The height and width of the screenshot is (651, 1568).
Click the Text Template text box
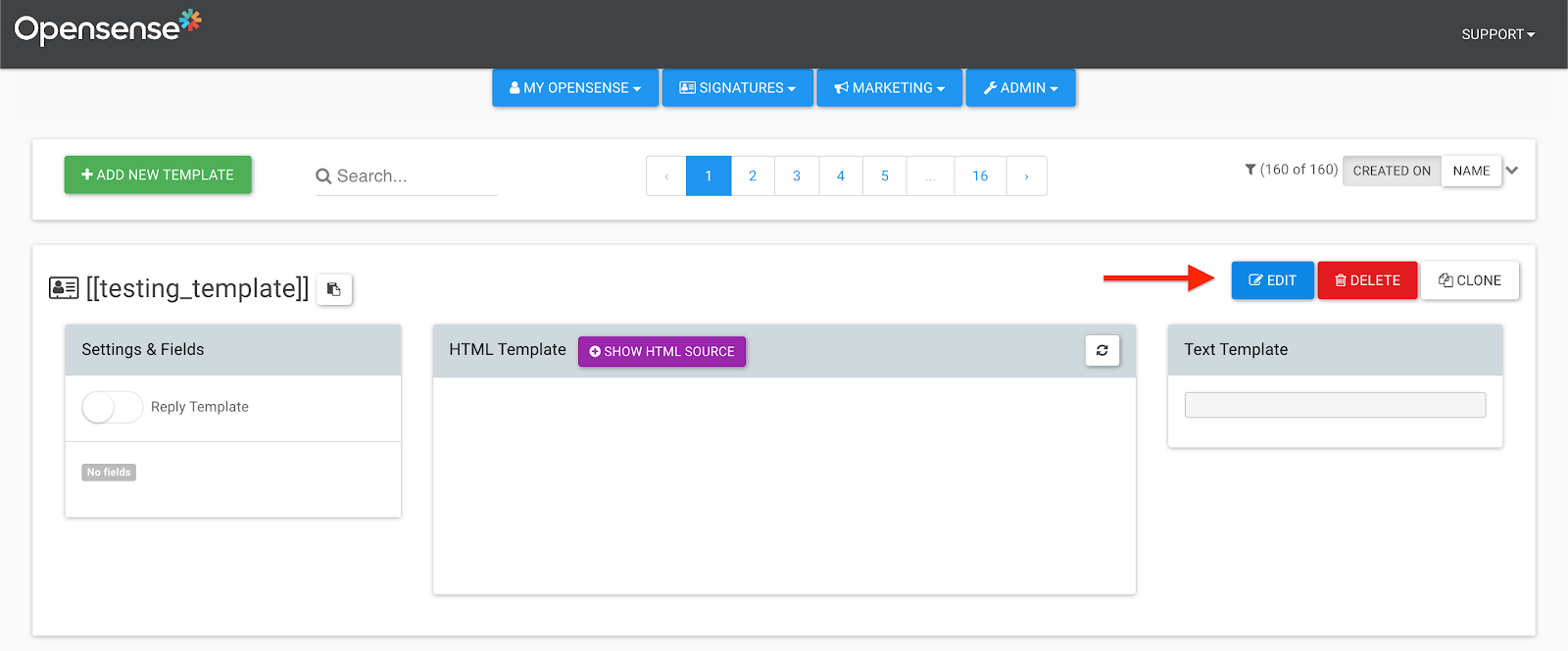pos(1335,405)
